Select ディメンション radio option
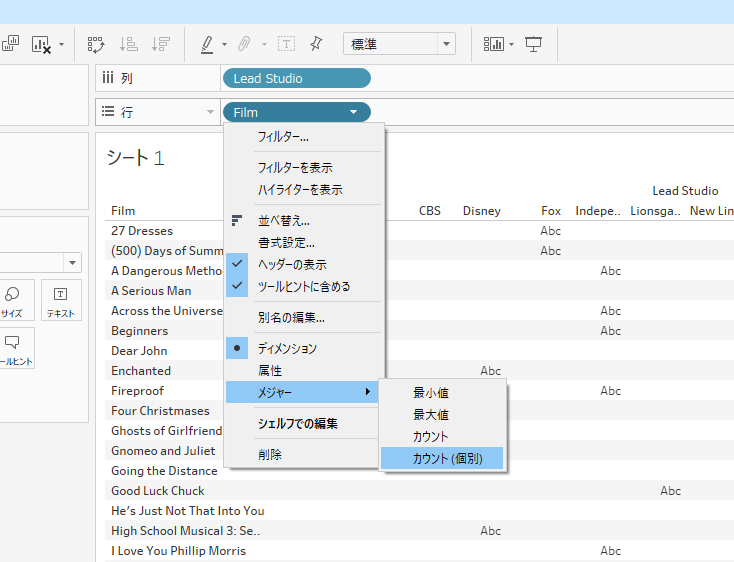734x562 pixels. click(x=304, y=348)
